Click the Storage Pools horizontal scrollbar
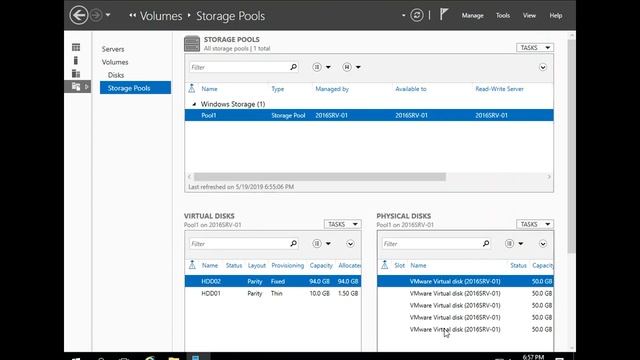The width and height of the screenshot is (640, 360). coord(320,177)
